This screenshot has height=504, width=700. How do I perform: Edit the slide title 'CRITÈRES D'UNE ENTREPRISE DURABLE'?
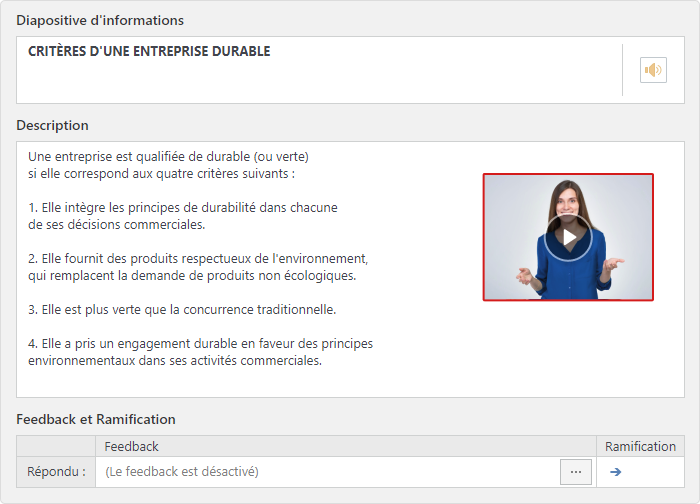(x=149, y=51)
